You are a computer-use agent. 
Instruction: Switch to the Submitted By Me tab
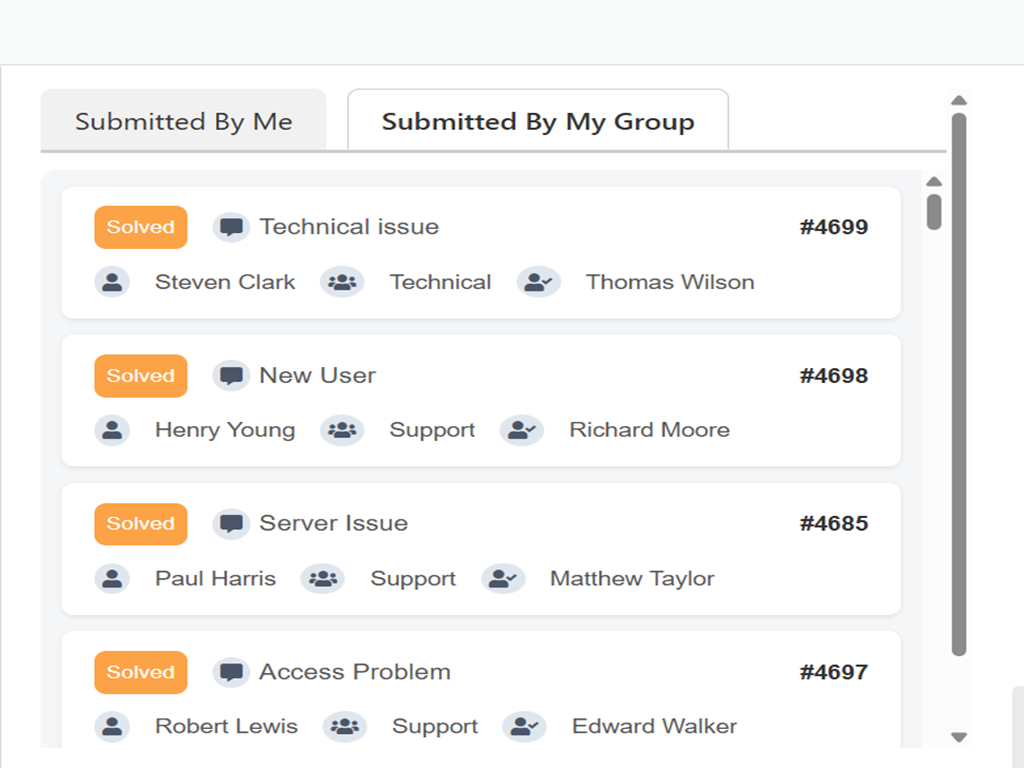pos(184,121)
